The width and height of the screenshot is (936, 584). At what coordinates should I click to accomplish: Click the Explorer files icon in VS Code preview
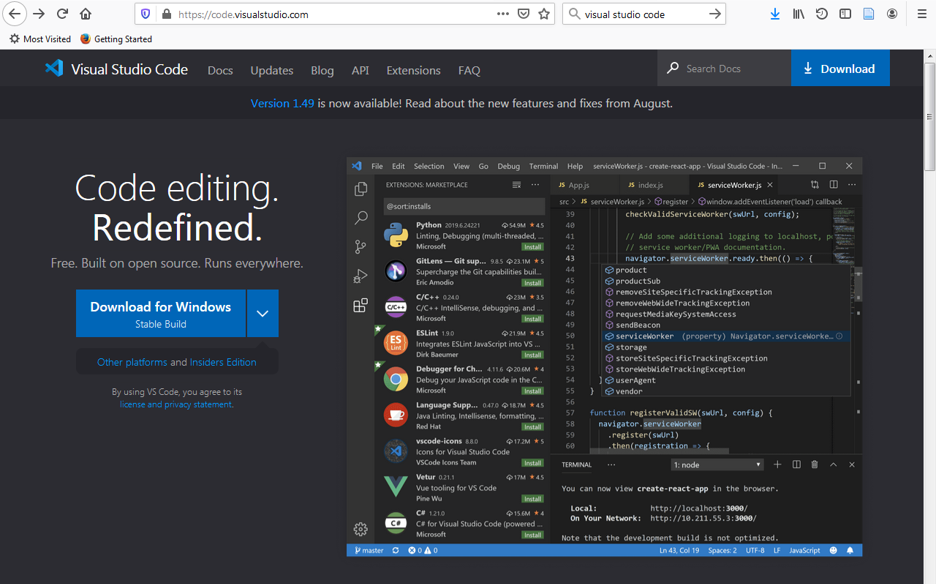[361, 189]
